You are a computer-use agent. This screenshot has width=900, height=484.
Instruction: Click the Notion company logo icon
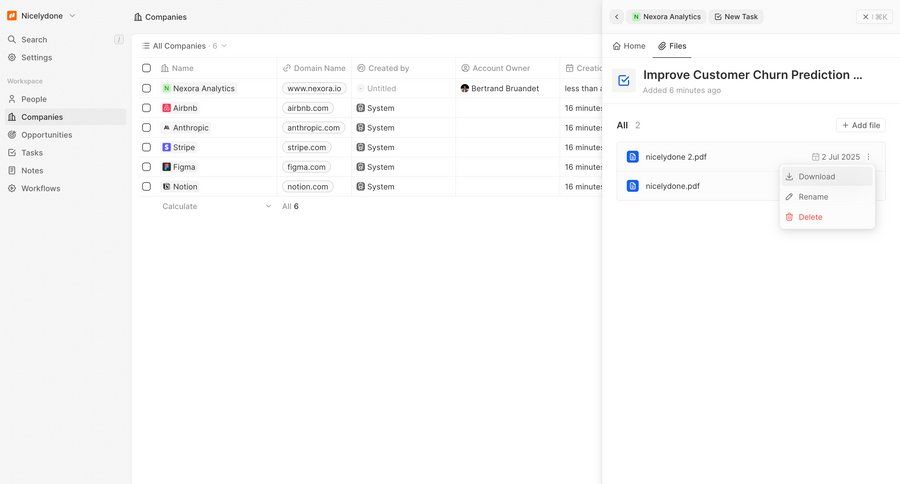point(166,187)
